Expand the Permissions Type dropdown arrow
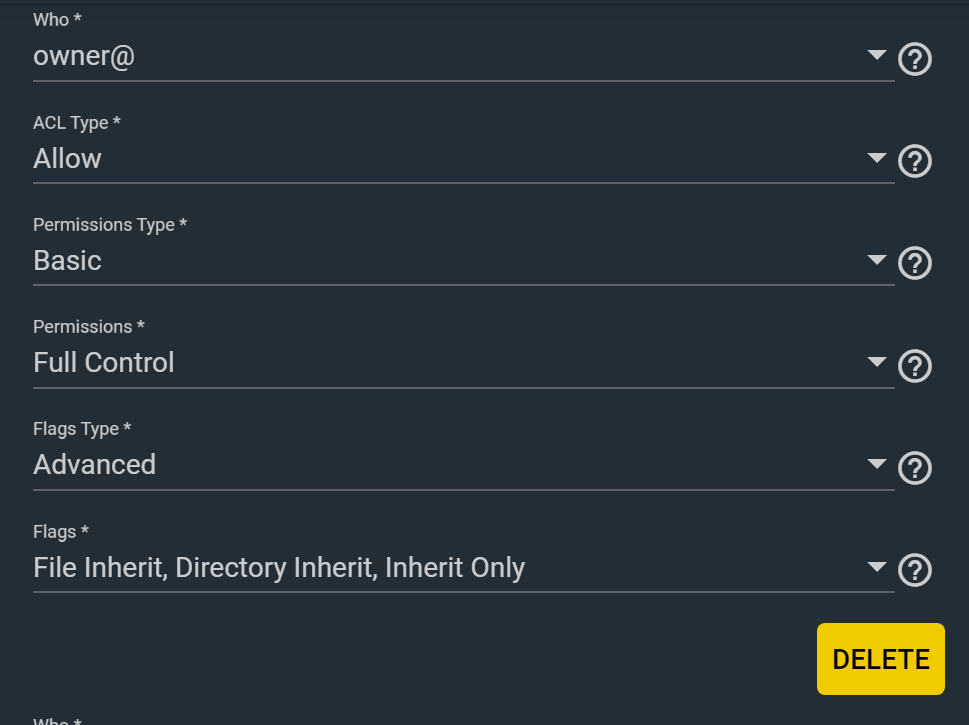Viewport: 969px width, 725px height. click(877, 260)
